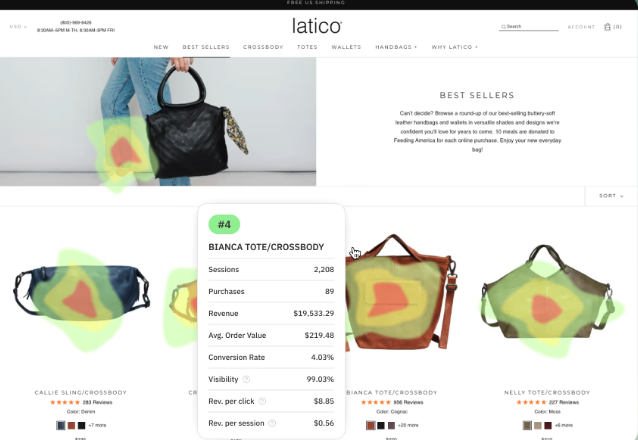
Task: Open Nelly Tote/Crossbody product title
Action: (x=547, y=392)
